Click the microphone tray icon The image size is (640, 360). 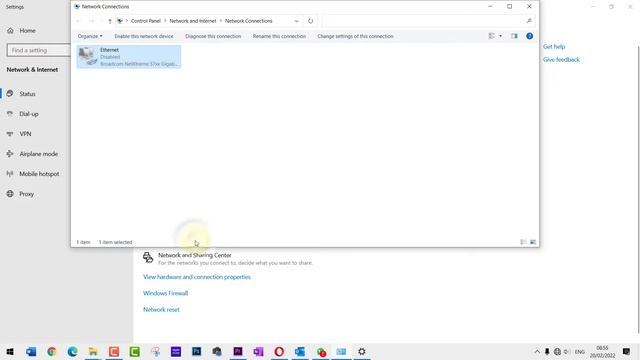pyautogui.click(x=547, y=351)
